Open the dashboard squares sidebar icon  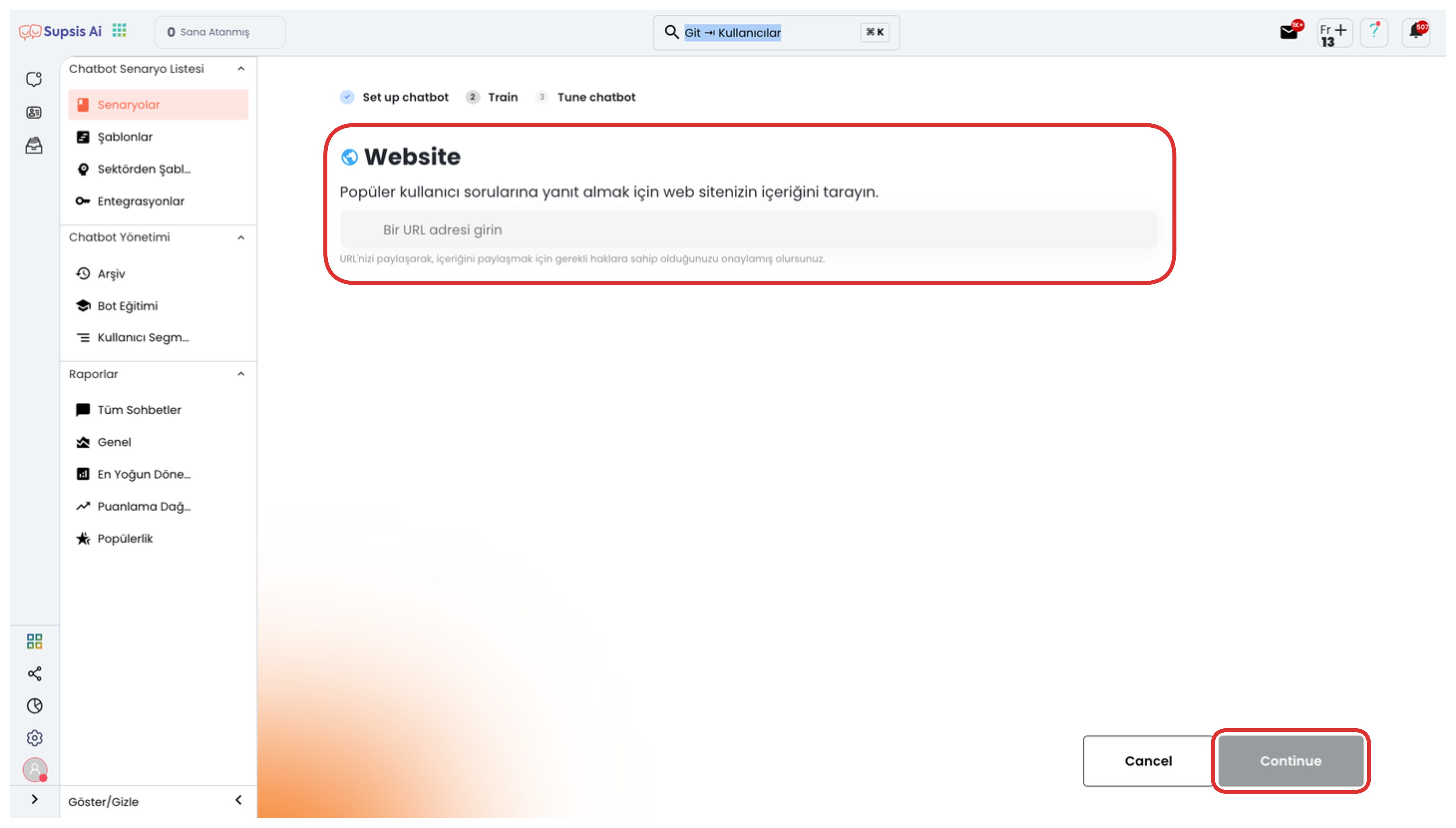point(35,641)
